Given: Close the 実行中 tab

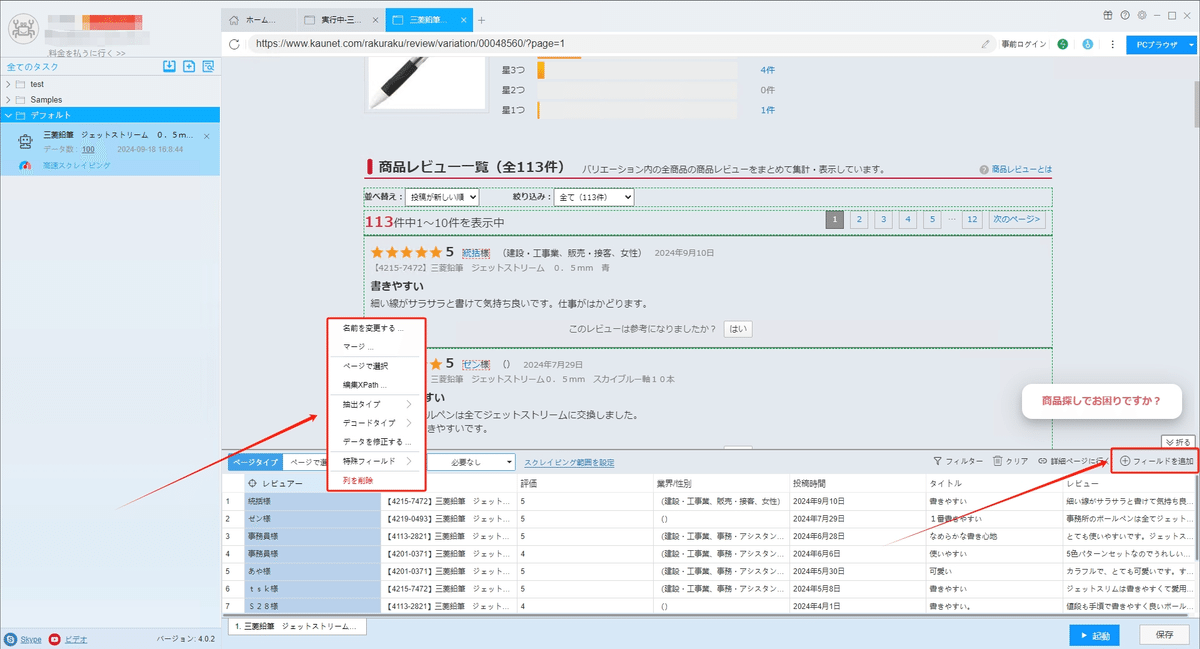Looking at the screenshot, I should tap(375, 20).
